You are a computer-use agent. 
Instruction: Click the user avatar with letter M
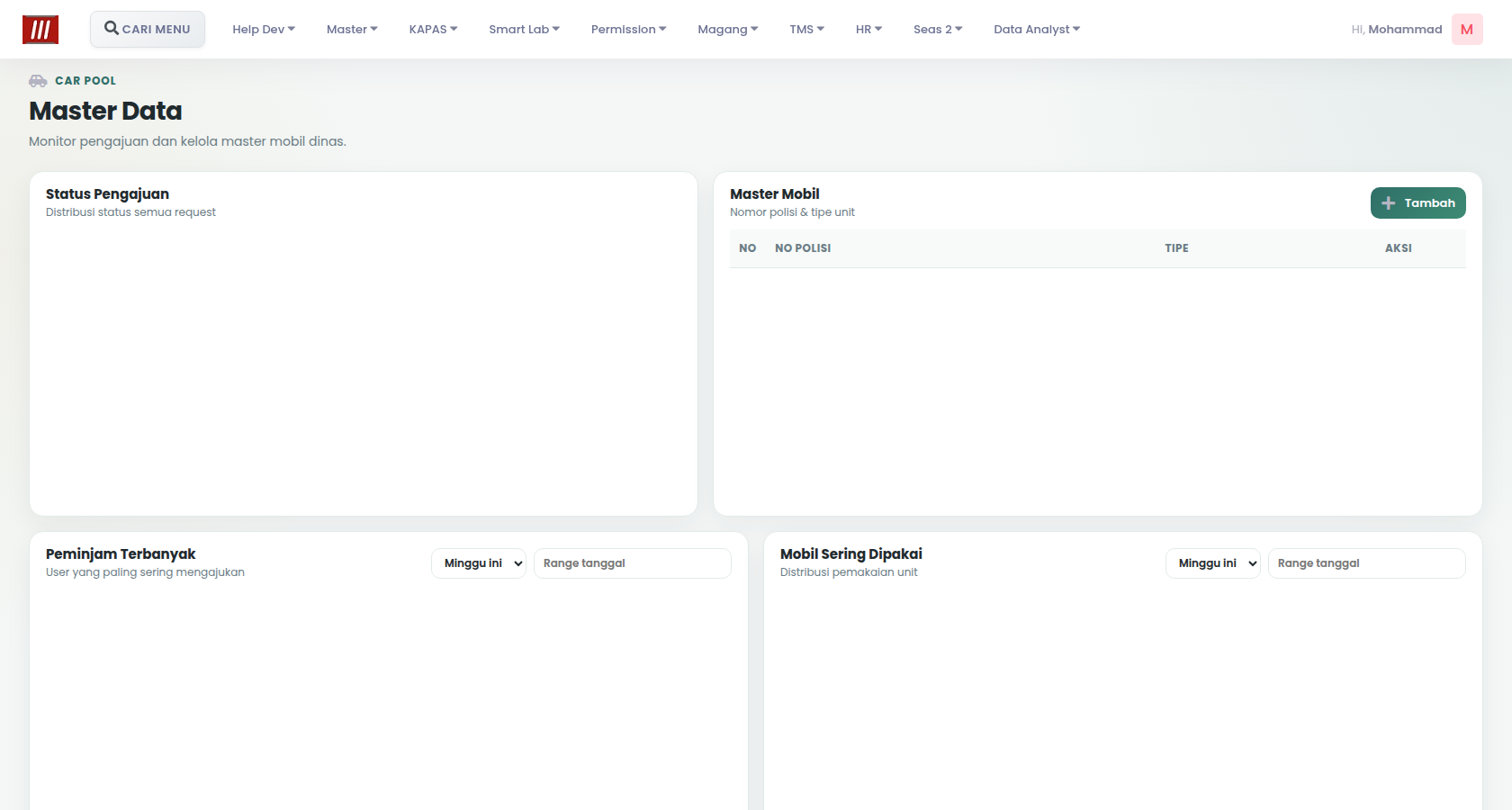click(1467, 30)
